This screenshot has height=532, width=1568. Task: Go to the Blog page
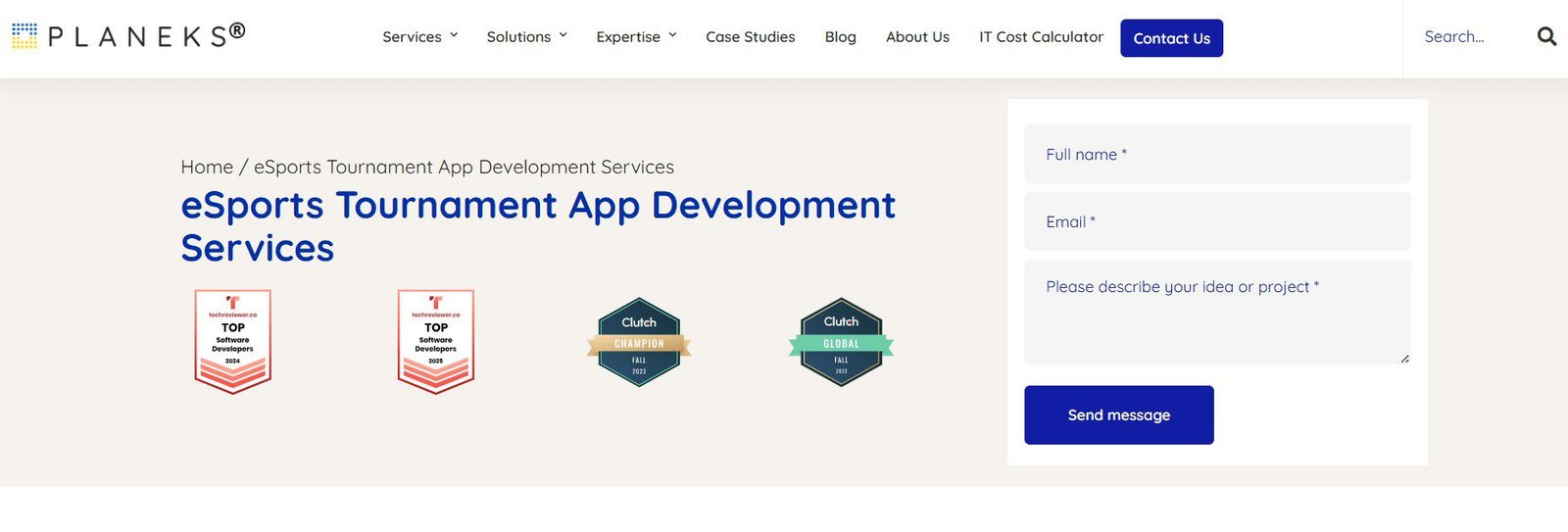click(841, 37)
